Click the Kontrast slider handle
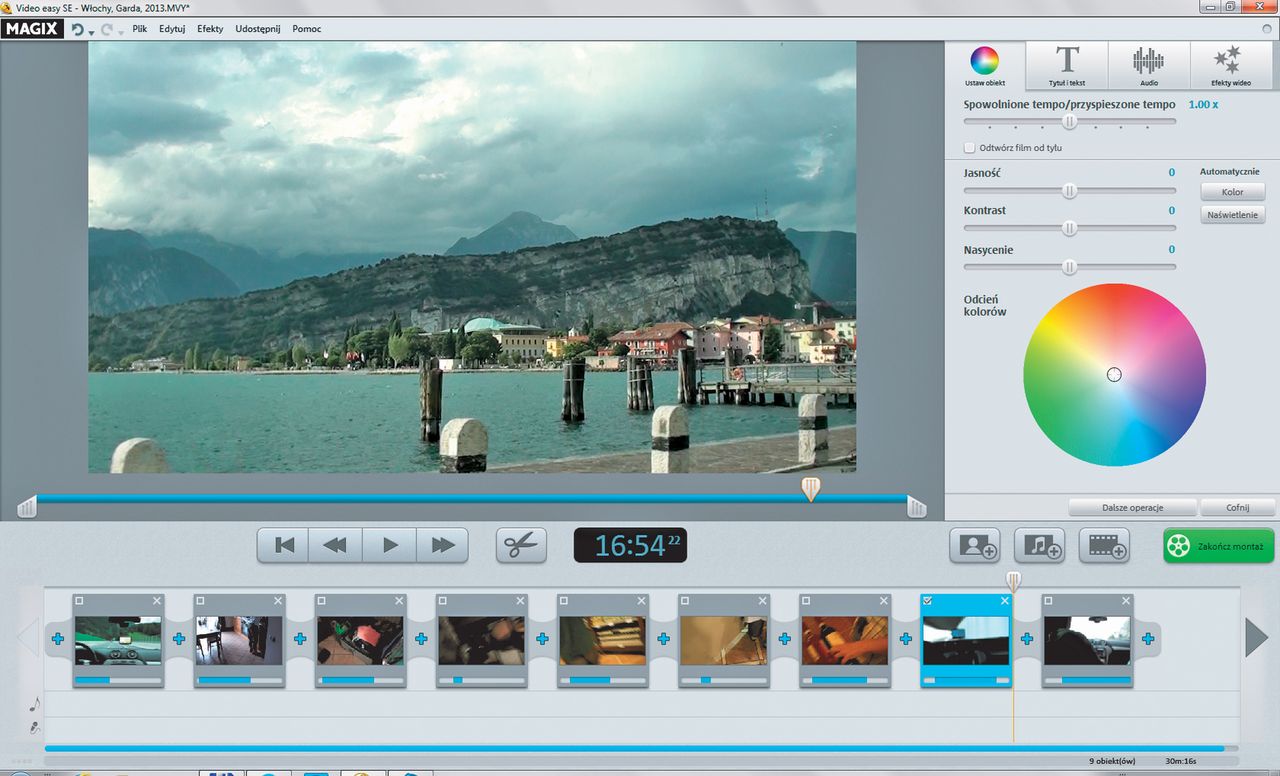Viewport: 1280px width, 776px height. 1070,228
